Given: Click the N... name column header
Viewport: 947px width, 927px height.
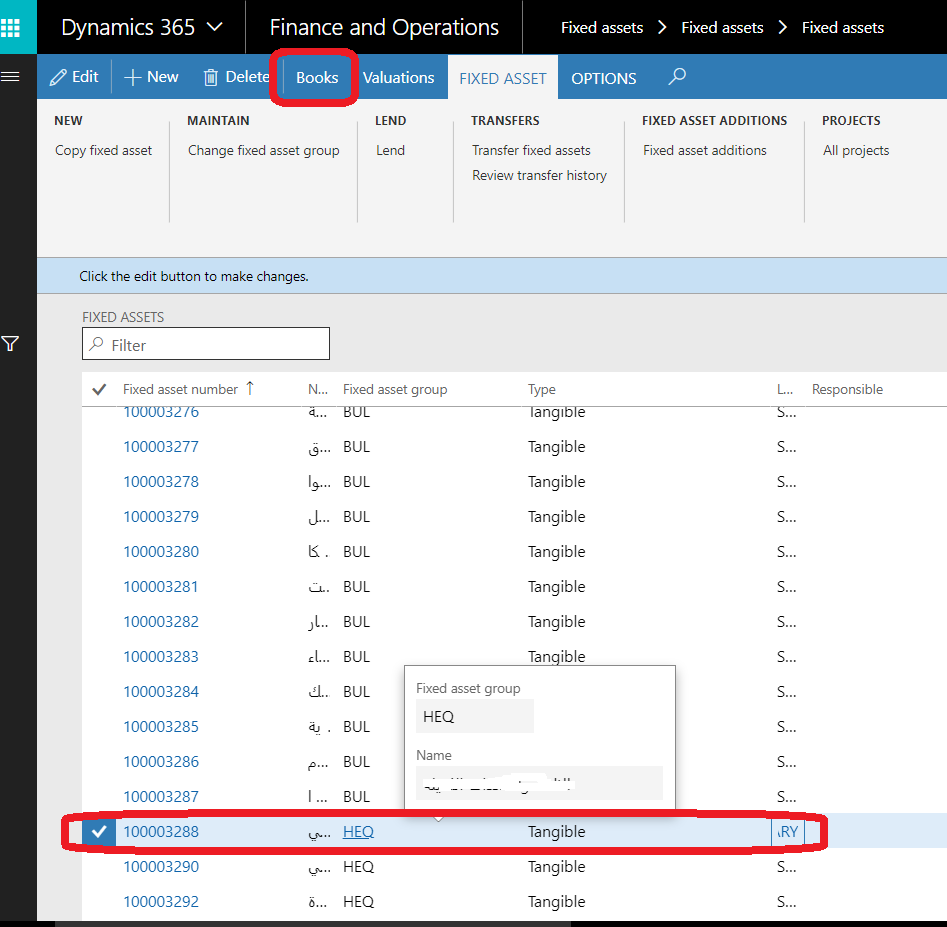Looking at the screenshot, I should pos(318,390).
